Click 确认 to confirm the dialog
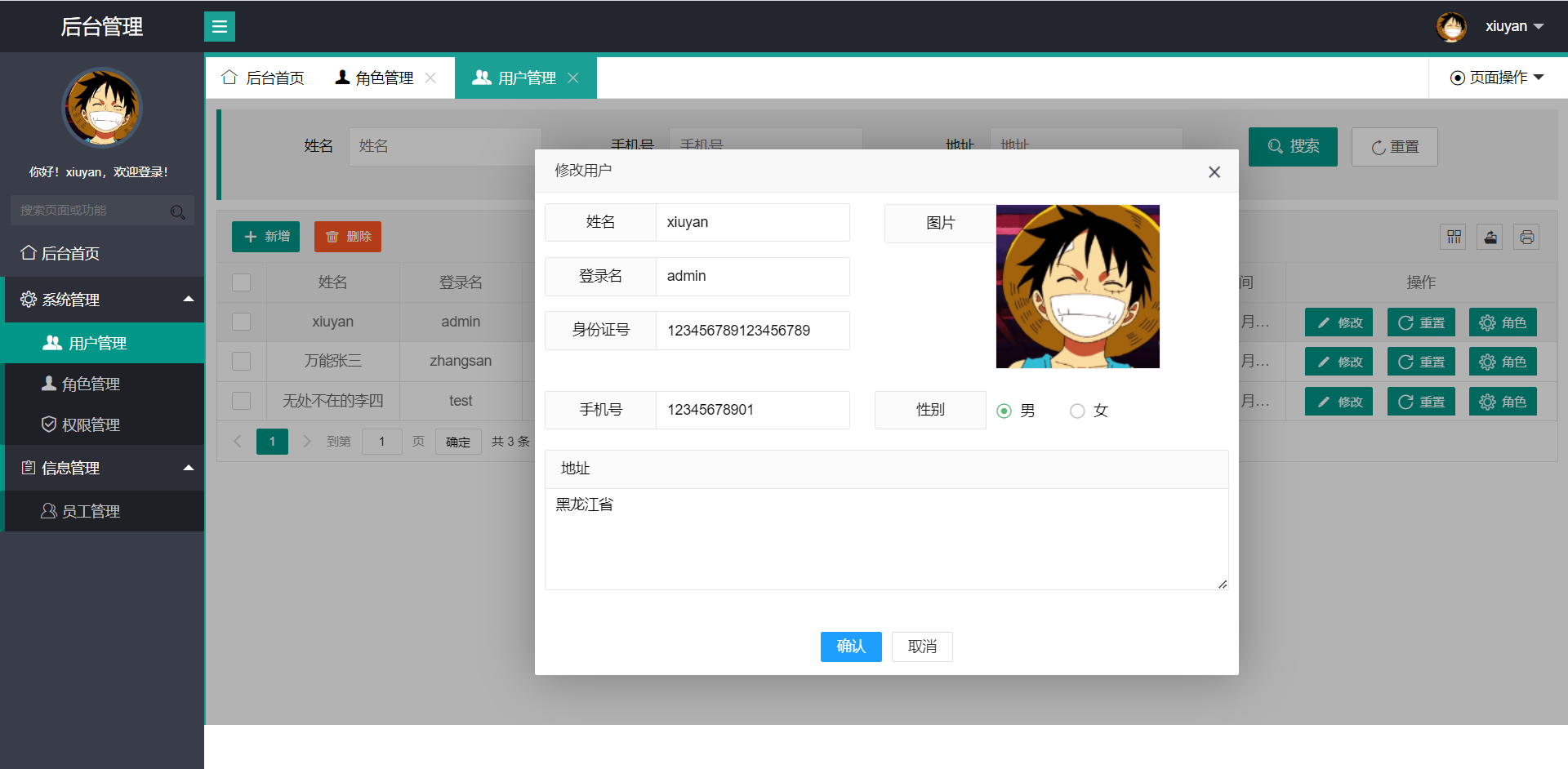 851,647
